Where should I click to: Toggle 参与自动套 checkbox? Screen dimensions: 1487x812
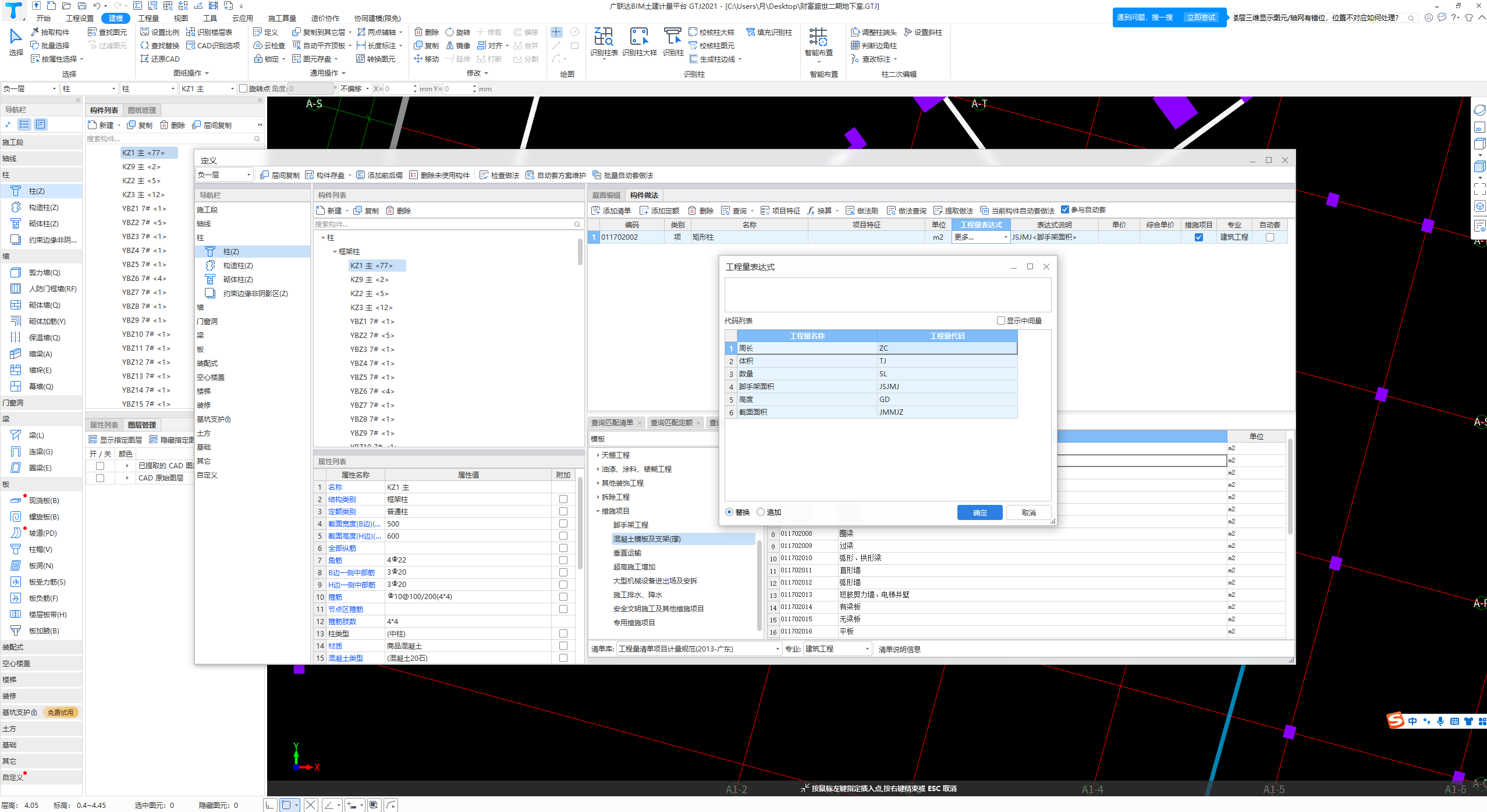tap(1065, 209)
